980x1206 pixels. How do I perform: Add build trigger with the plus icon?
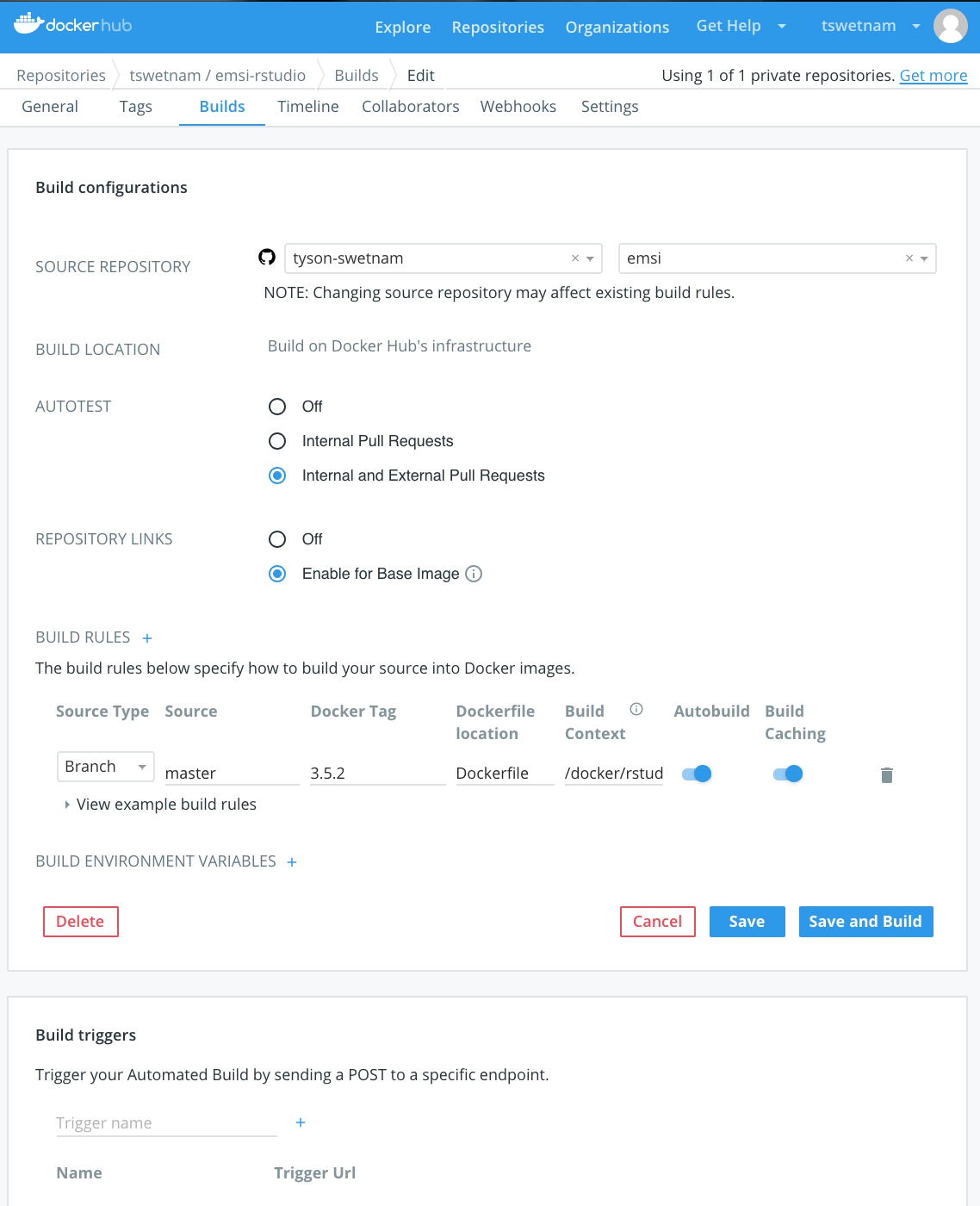301,1122
